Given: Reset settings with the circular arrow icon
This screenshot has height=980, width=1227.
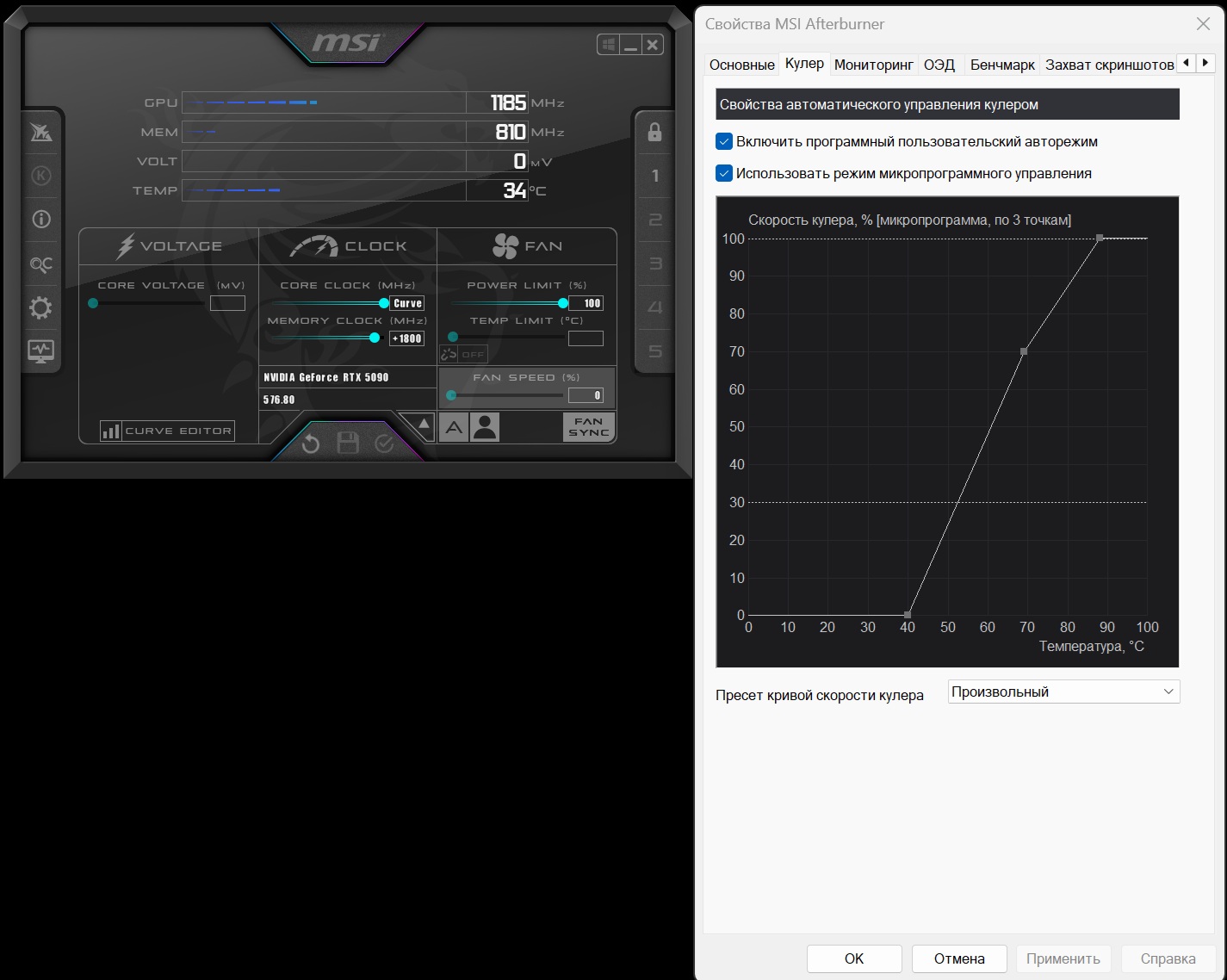Looking at the screenshot, I should coord(311,443).
